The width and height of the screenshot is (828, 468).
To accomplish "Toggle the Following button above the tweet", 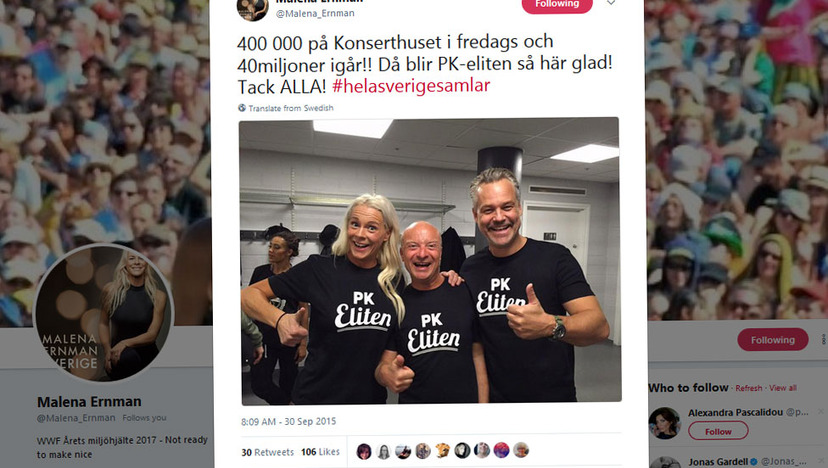I will 557,5.
